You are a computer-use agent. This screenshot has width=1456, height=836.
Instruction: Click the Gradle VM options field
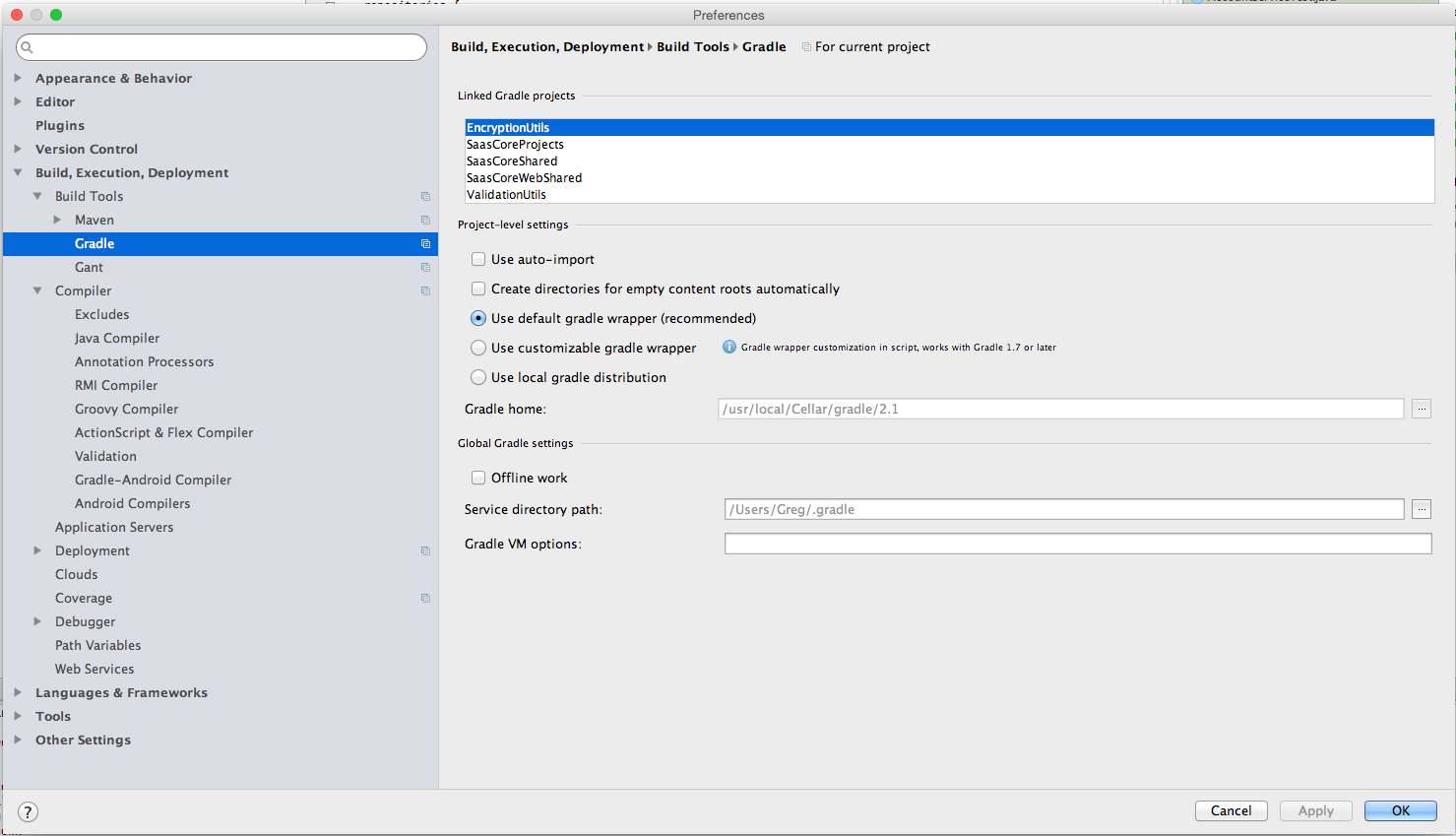[x=1078, y=544]
